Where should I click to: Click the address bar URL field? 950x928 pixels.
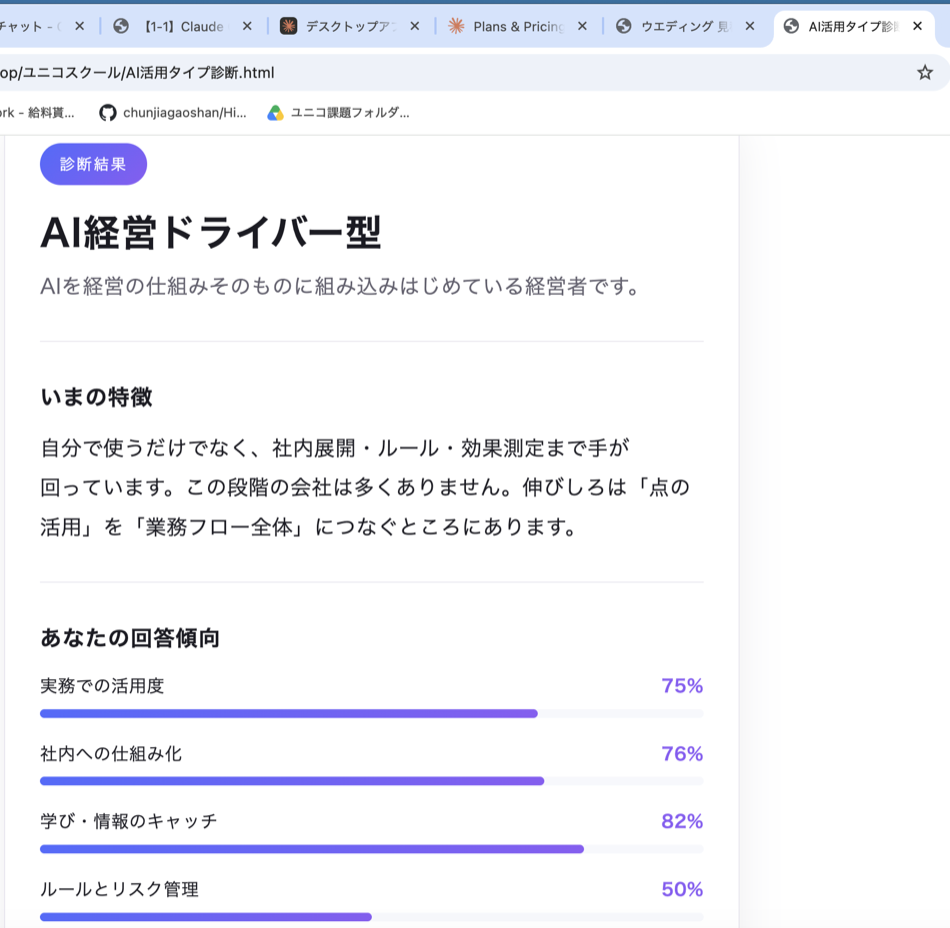(x=448, y=73)
